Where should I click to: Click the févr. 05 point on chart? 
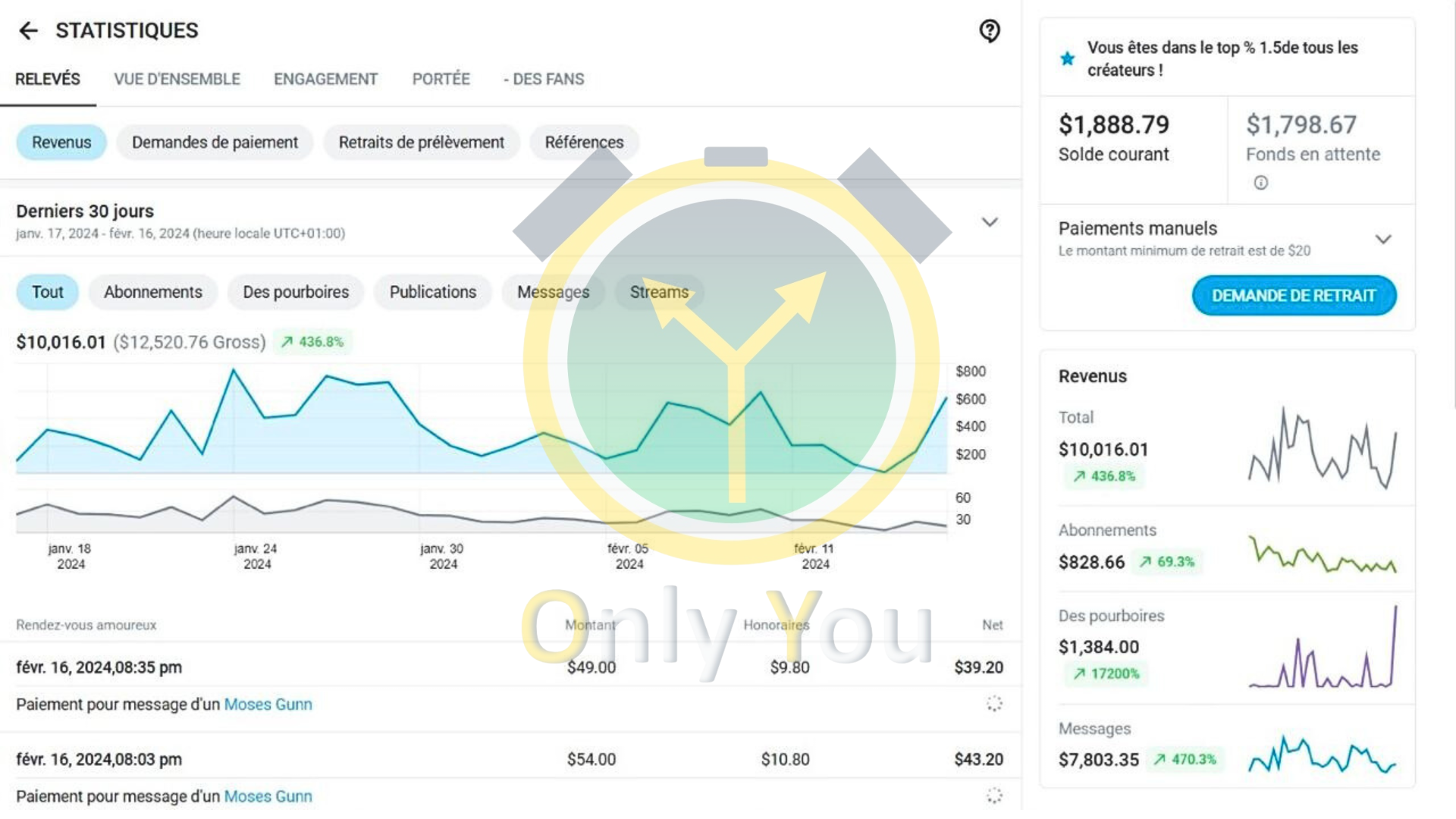(605, 457)
